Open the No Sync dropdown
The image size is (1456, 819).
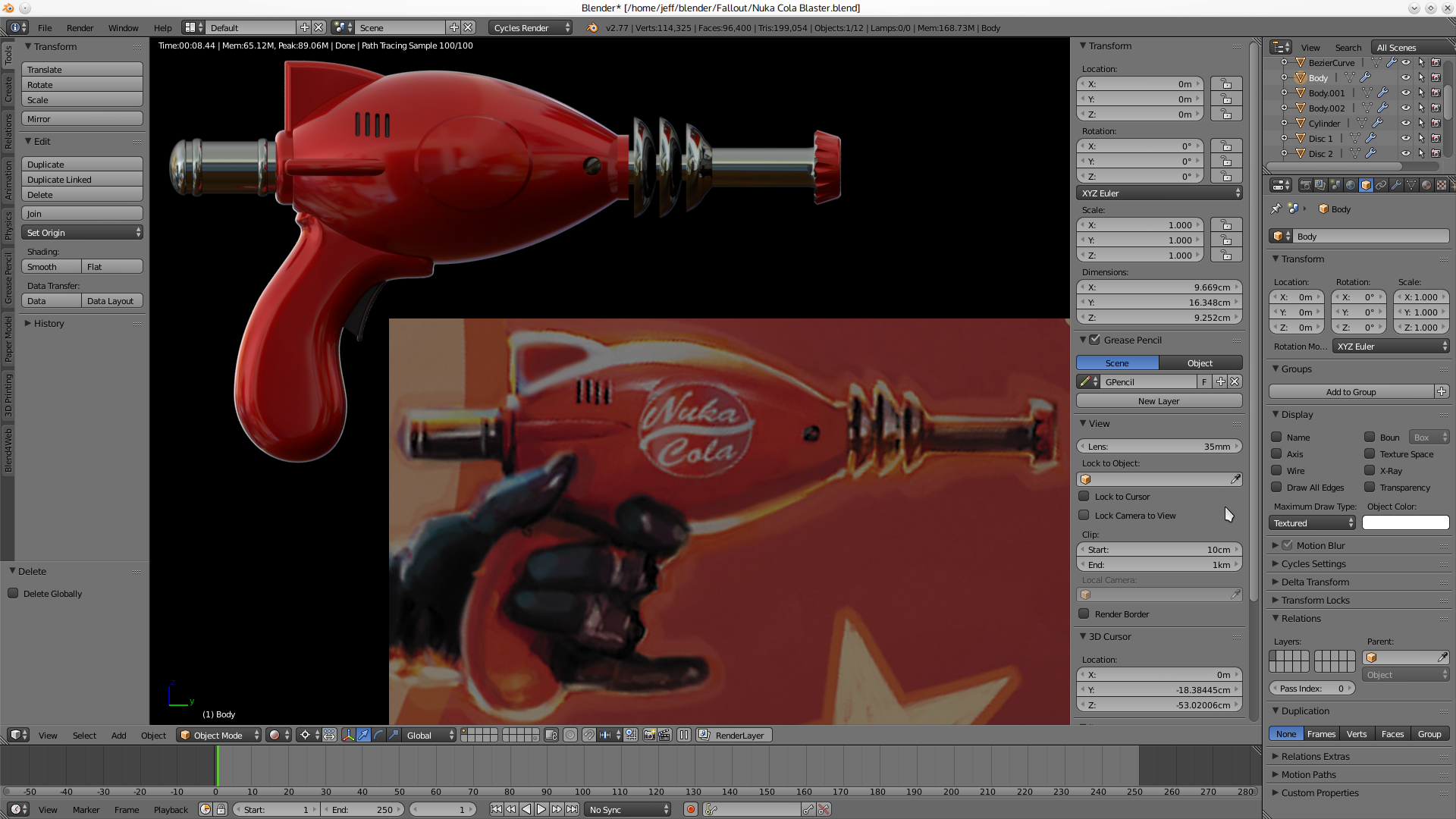pos(629,809)
